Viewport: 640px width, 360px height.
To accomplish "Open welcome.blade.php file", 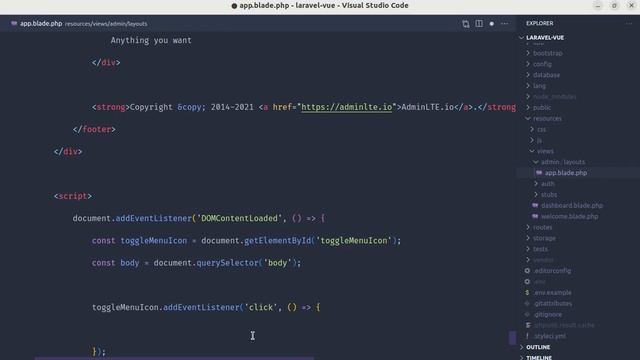I will (x=569, y=216).
